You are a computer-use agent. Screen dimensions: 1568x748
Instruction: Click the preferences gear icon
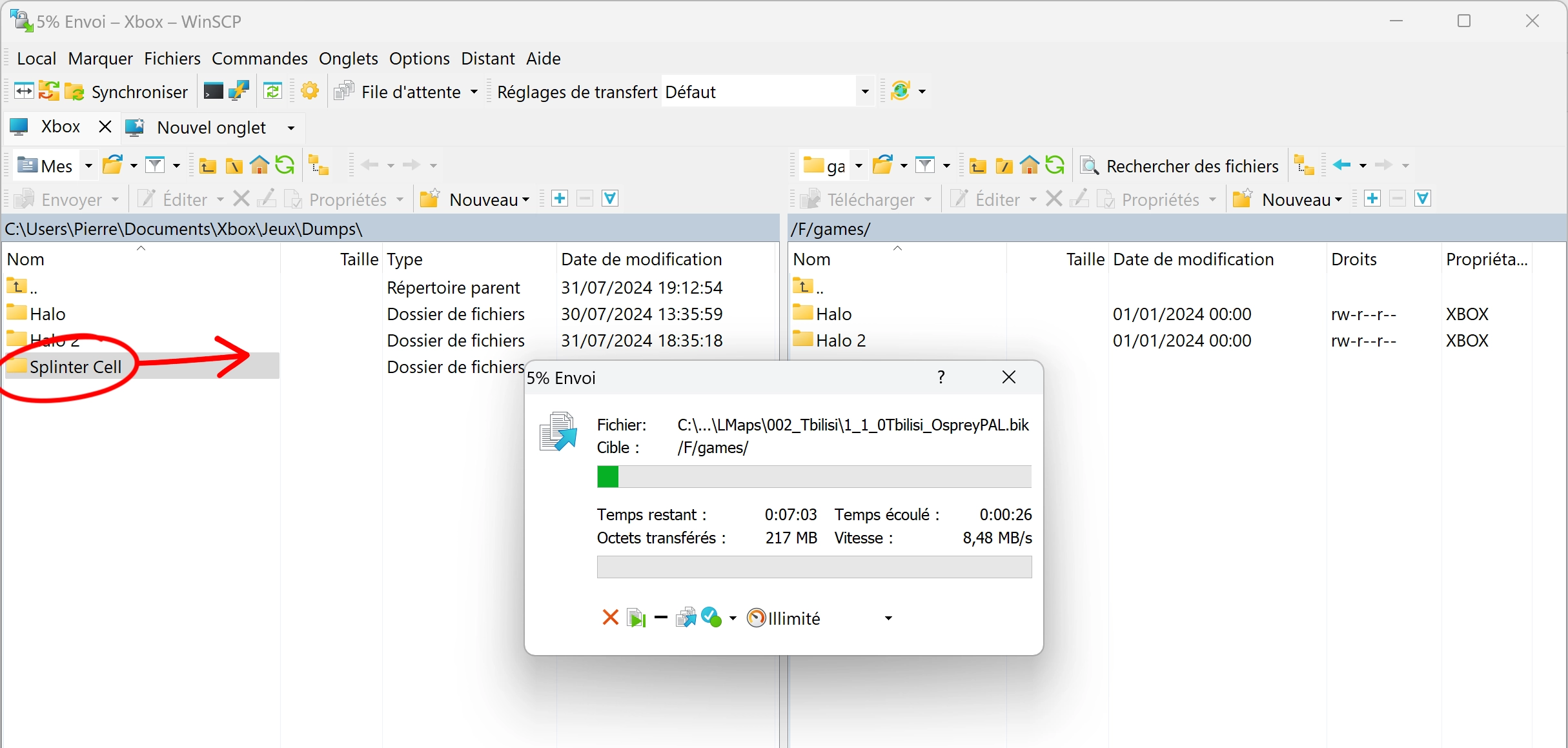(310, 91)
